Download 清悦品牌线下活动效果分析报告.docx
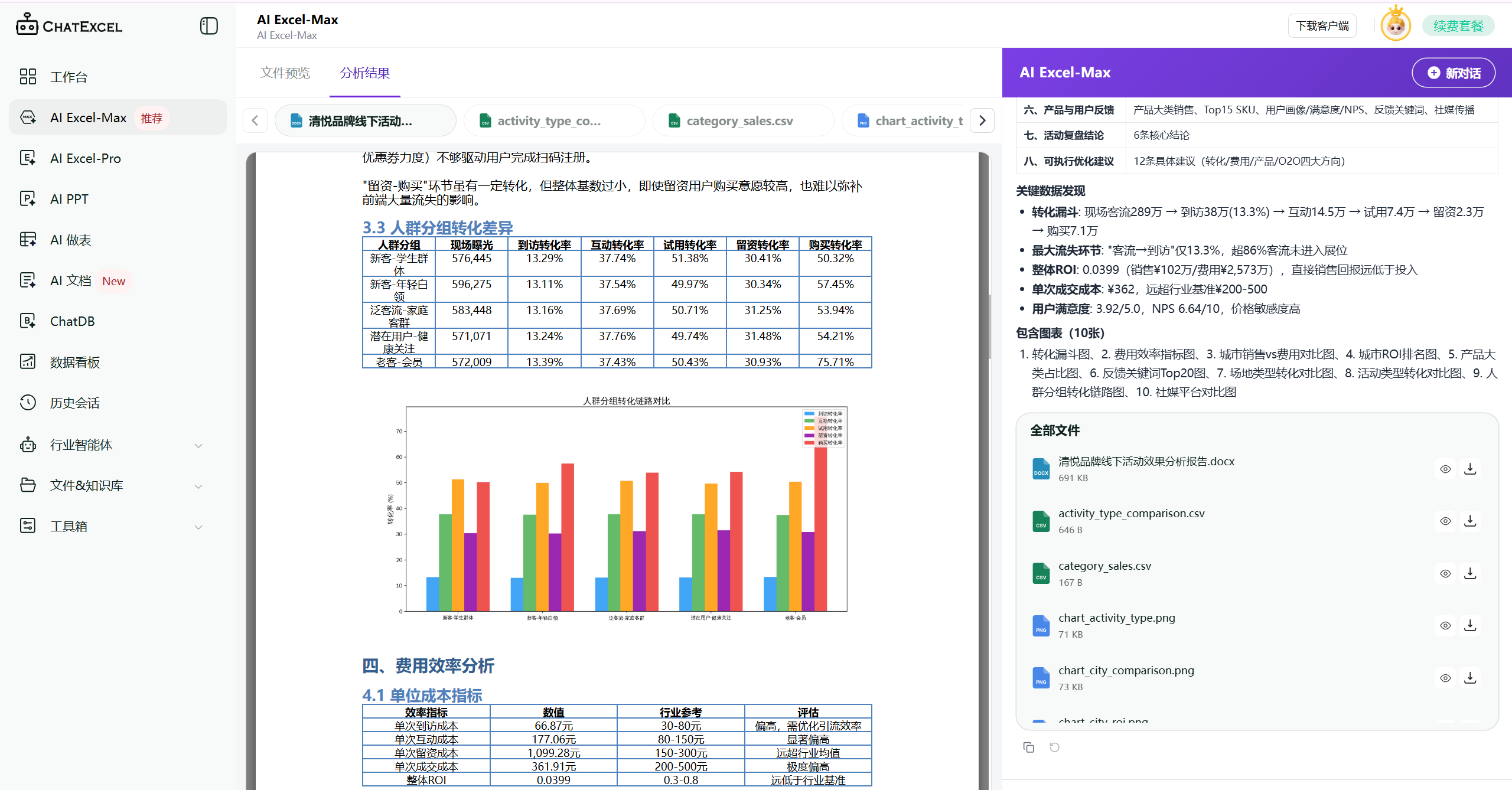 pos(1470,469)
